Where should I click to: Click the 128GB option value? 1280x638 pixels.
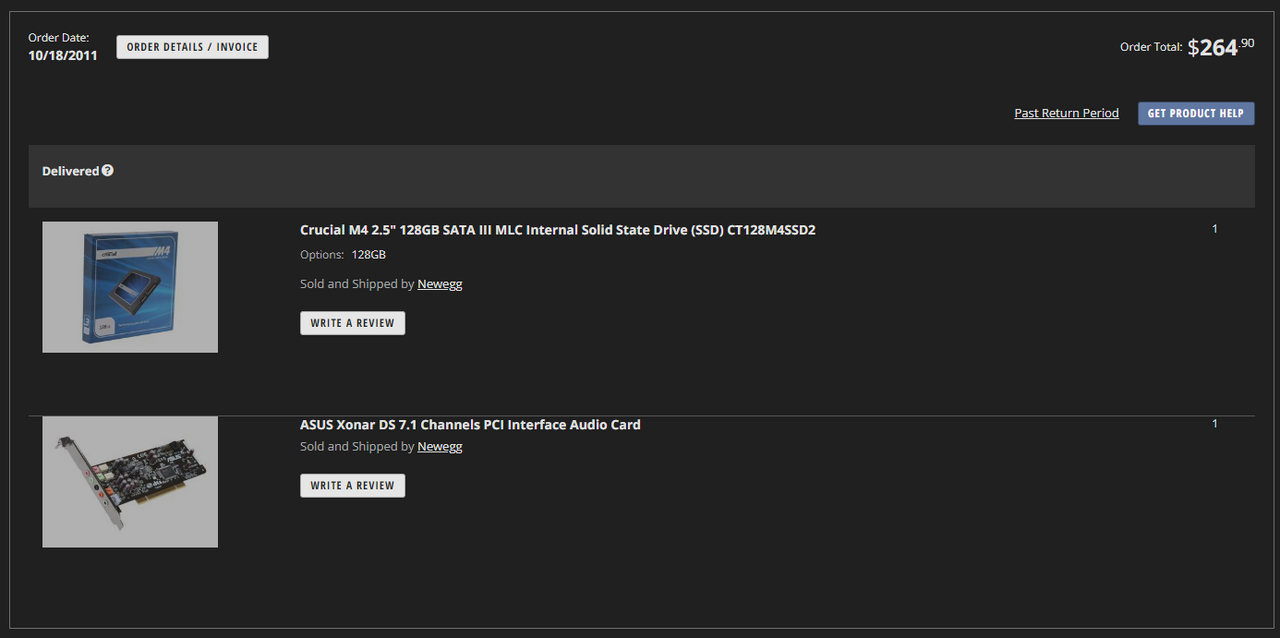click(x=368, y=255)
